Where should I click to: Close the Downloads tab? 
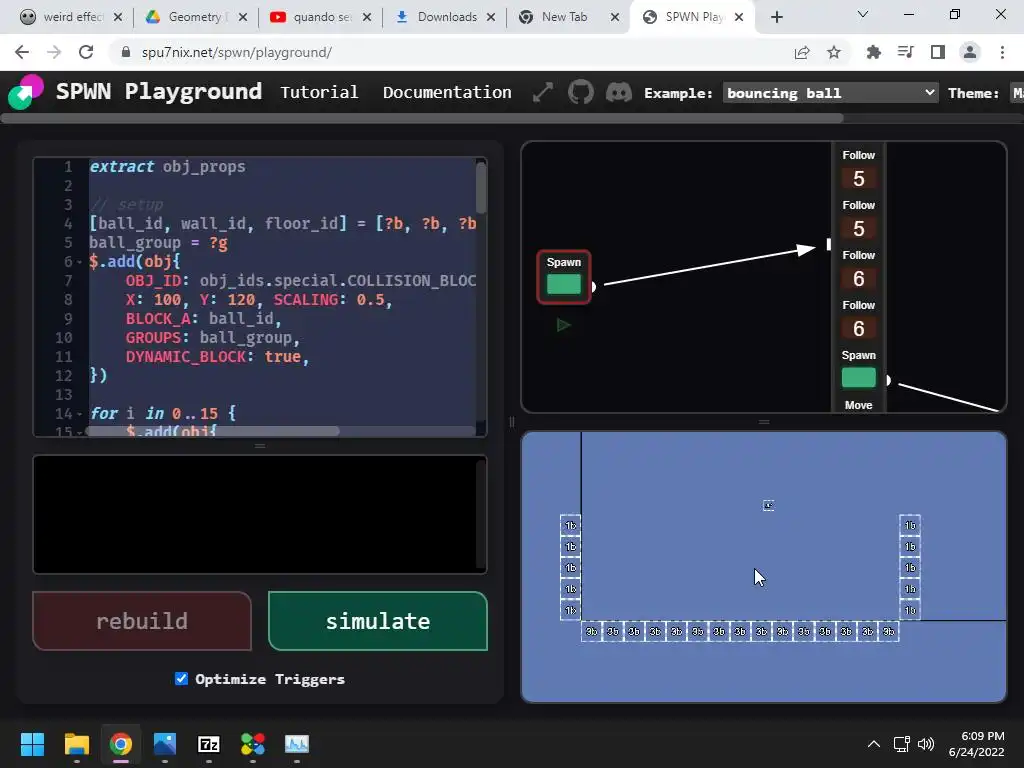(490, 17)
